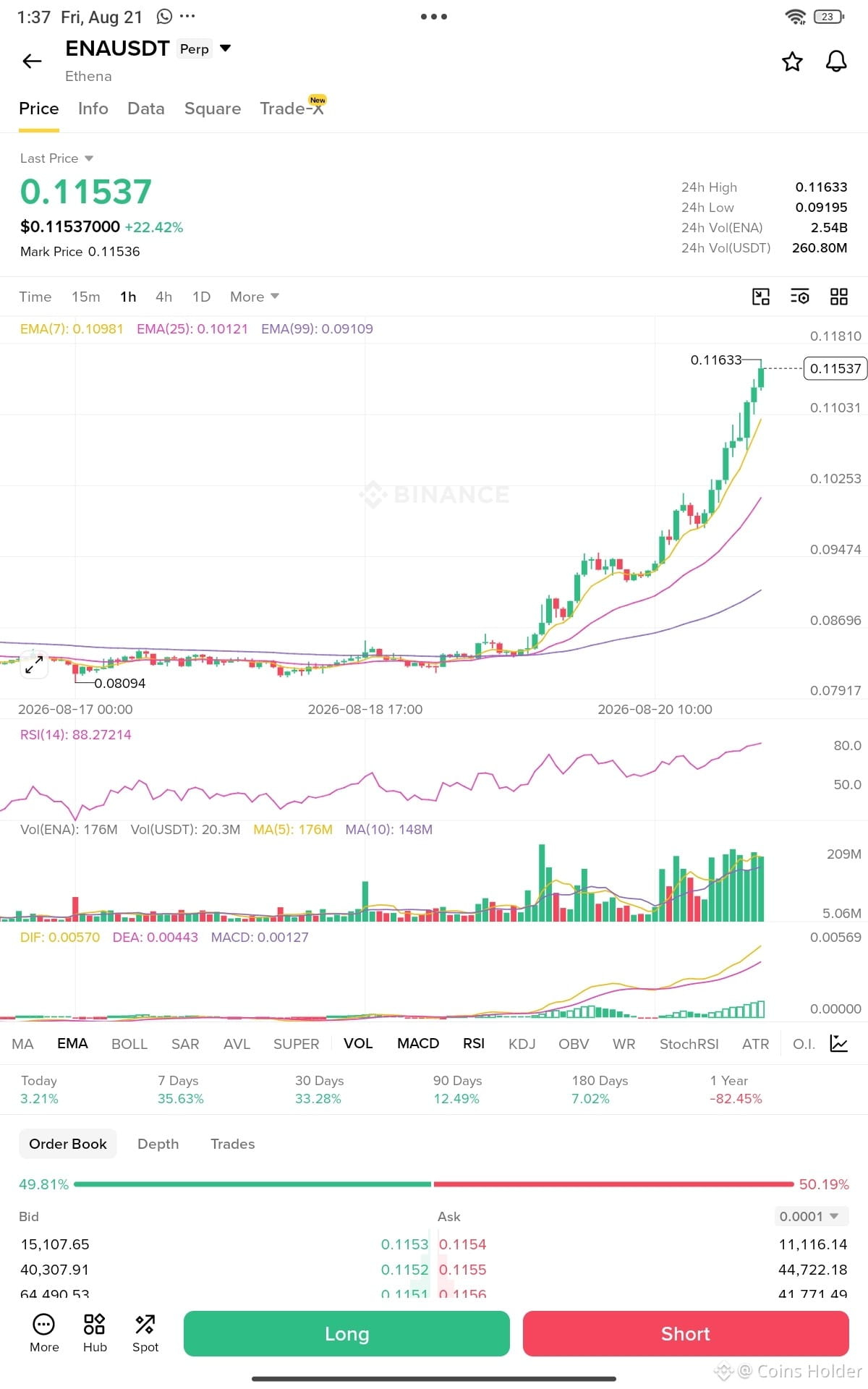The width and height of the screenshot is (868, 1389).
Task: Toggle the KDJ indicator
Action: coord(522,1044)
